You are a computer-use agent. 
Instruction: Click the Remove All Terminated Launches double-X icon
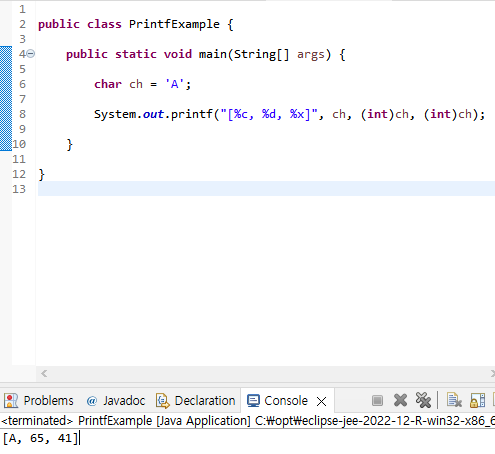423,400
